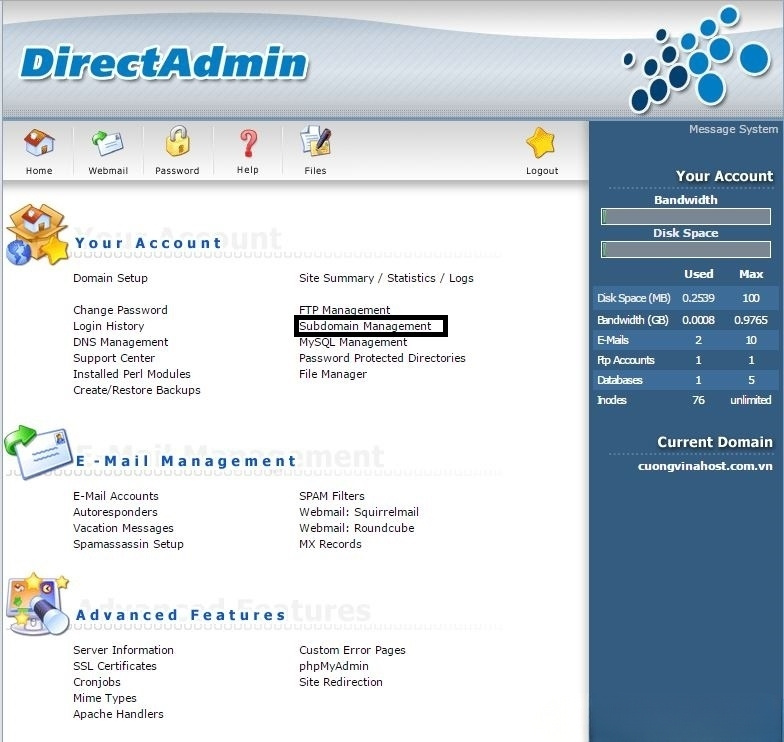Open E-Mail Accounts
This screenshot has width=784, height=742.
pyautogui.click(x=116, y=496)
